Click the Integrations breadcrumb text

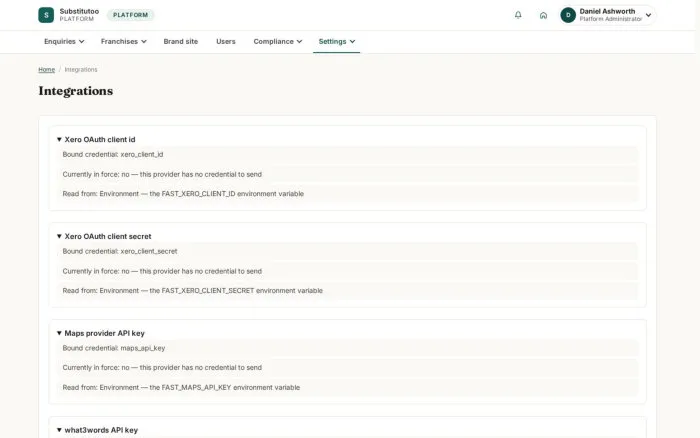pos(81,70)
